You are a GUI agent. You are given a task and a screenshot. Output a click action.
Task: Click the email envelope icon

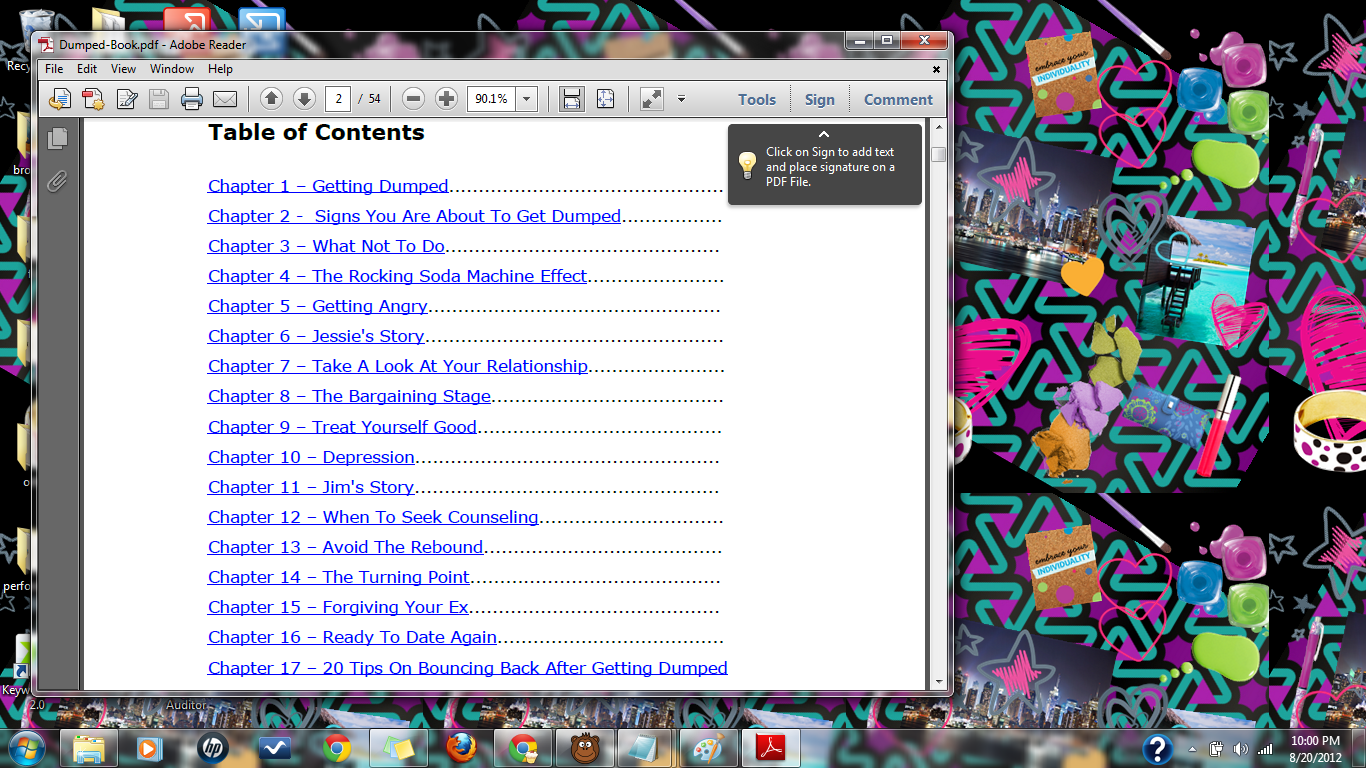click(x=224, y=99)
